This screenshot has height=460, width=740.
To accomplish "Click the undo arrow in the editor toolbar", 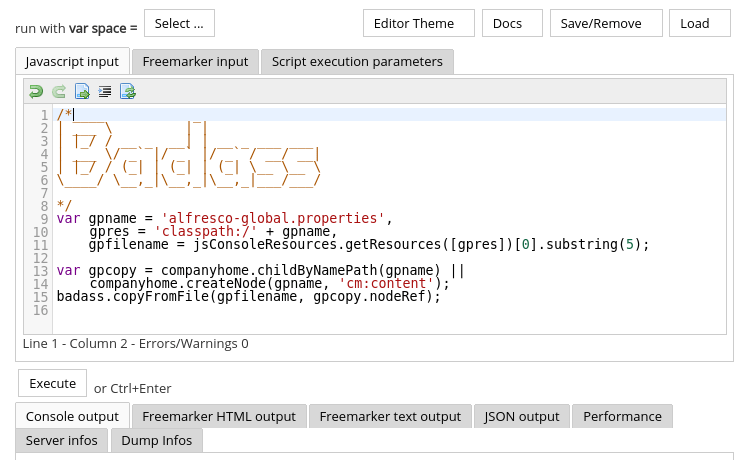I will [36, 92].
